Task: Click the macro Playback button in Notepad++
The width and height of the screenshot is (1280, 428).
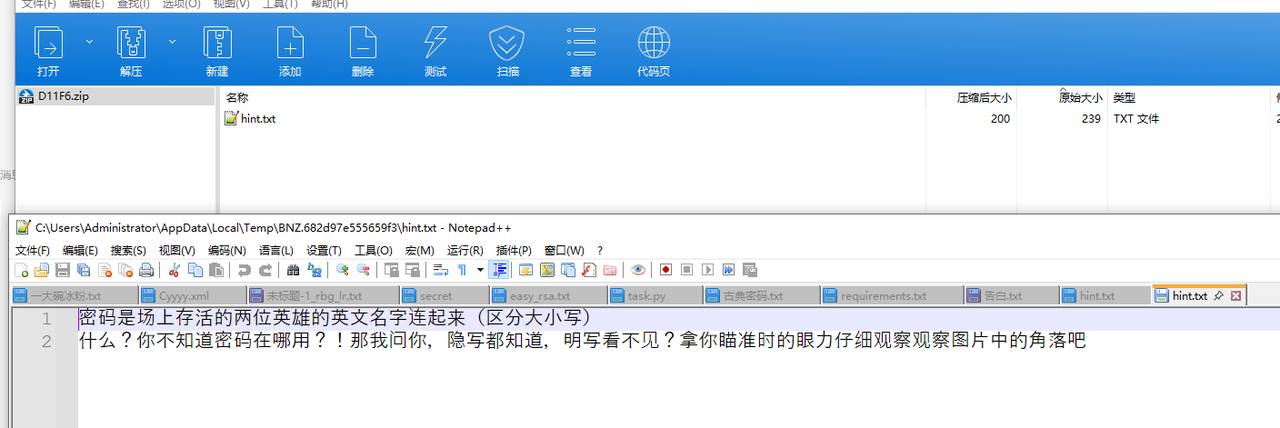Action: (x=708, y=270)
